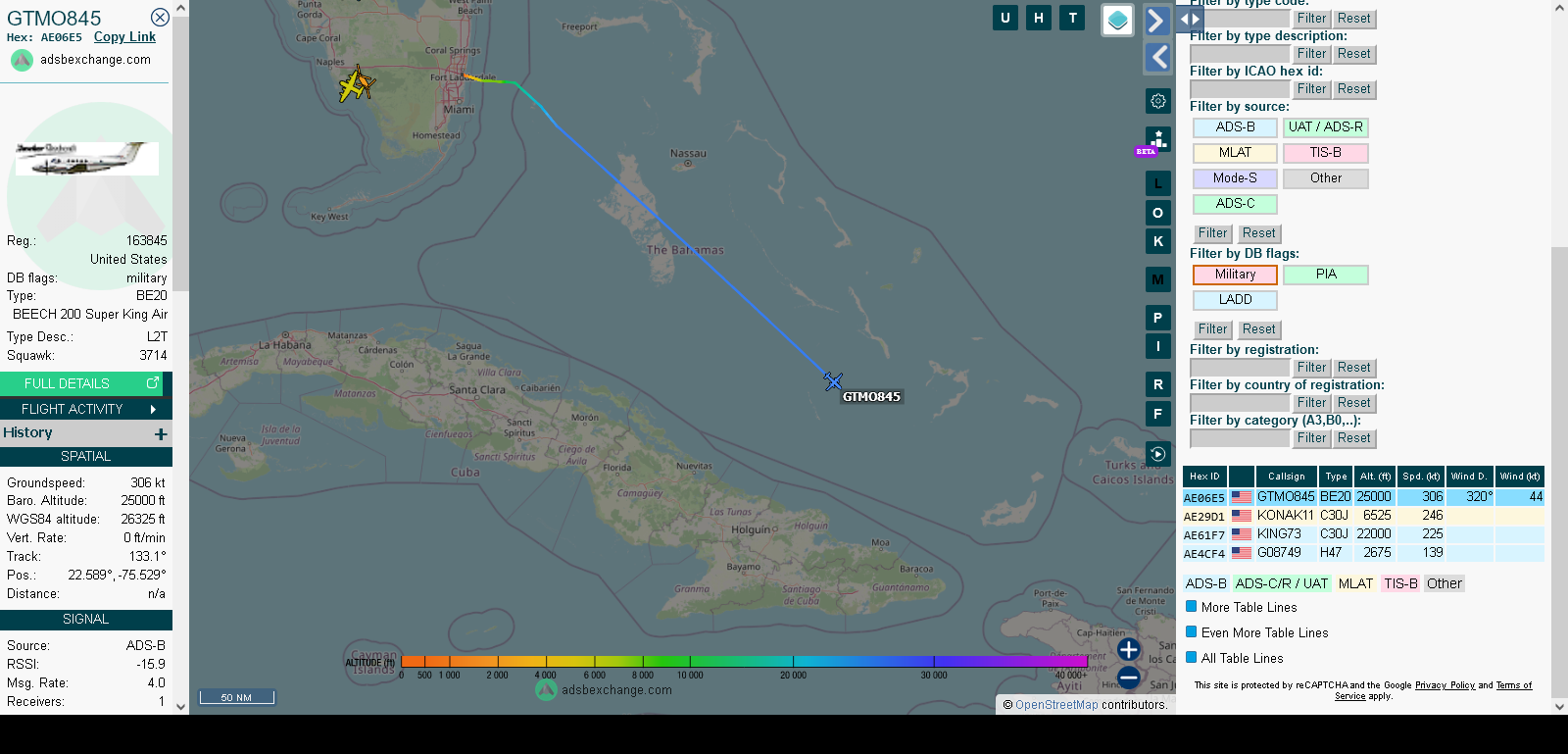Click the O map button
Image resolution: width=1568 pixels, height=754 pixels.
(x=1158, y=213)
